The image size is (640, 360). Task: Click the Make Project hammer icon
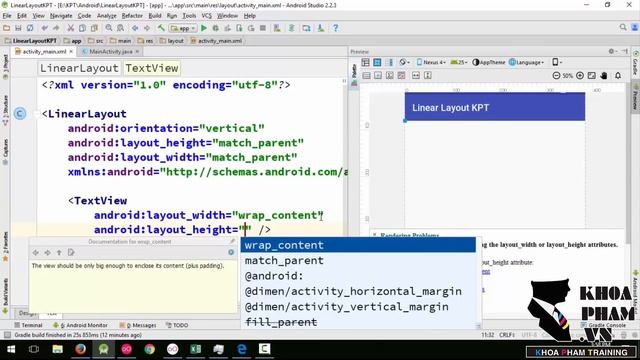(161, 28)
